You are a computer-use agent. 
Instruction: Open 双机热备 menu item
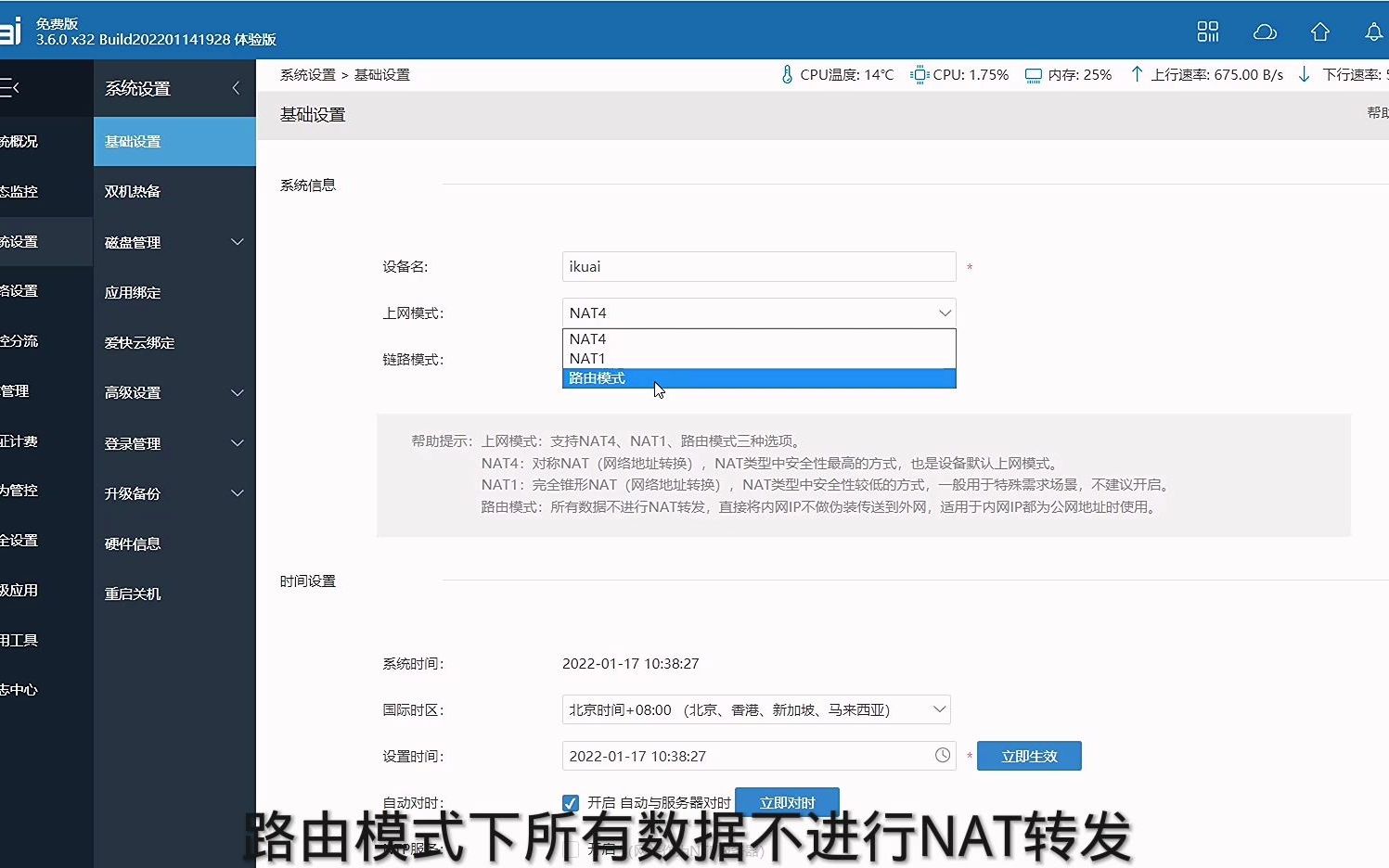[174, 191]
